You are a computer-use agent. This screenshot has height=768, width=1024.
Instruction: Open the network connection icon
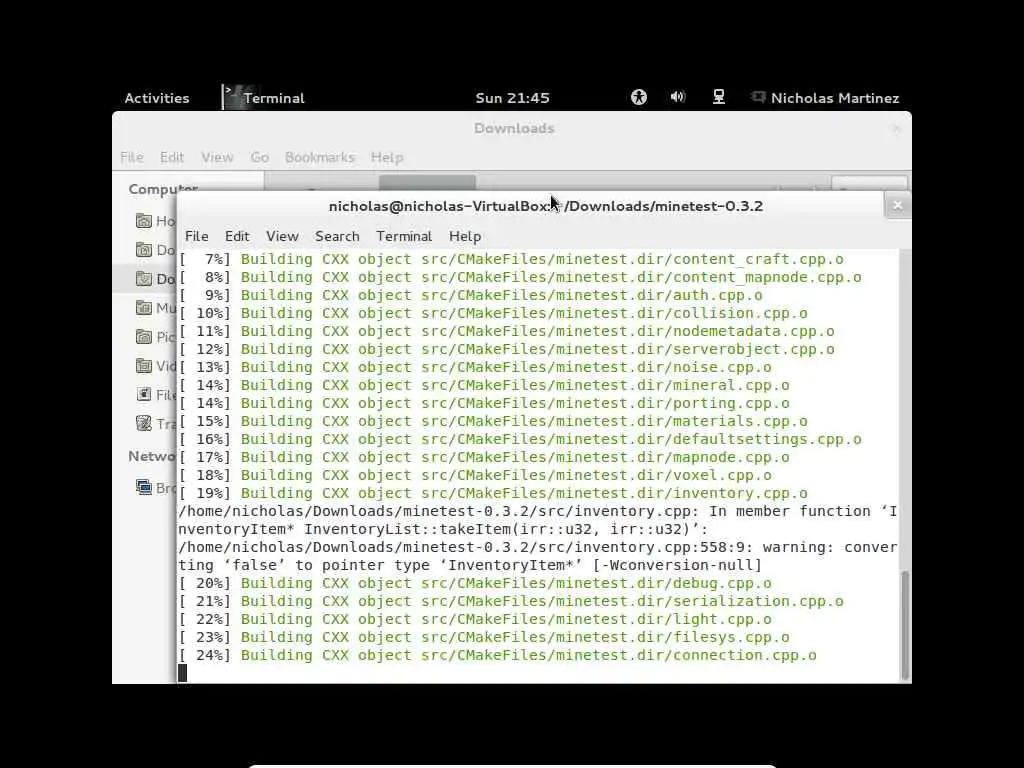tap(718, 97)
